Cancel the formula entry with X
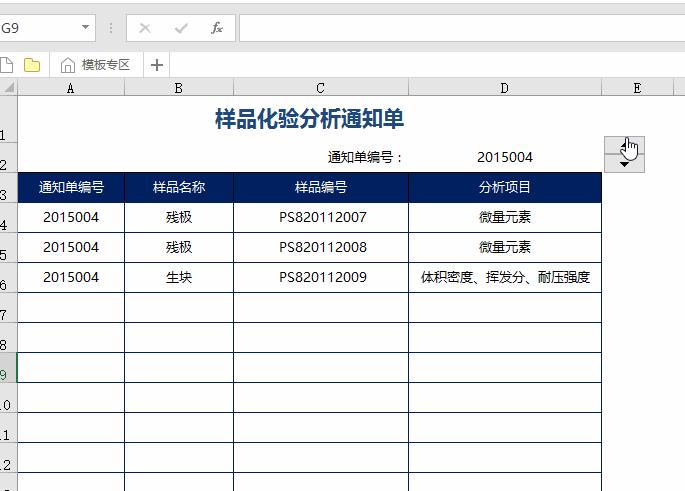Viewport: 685px width, 491px height. pos(145,28)
